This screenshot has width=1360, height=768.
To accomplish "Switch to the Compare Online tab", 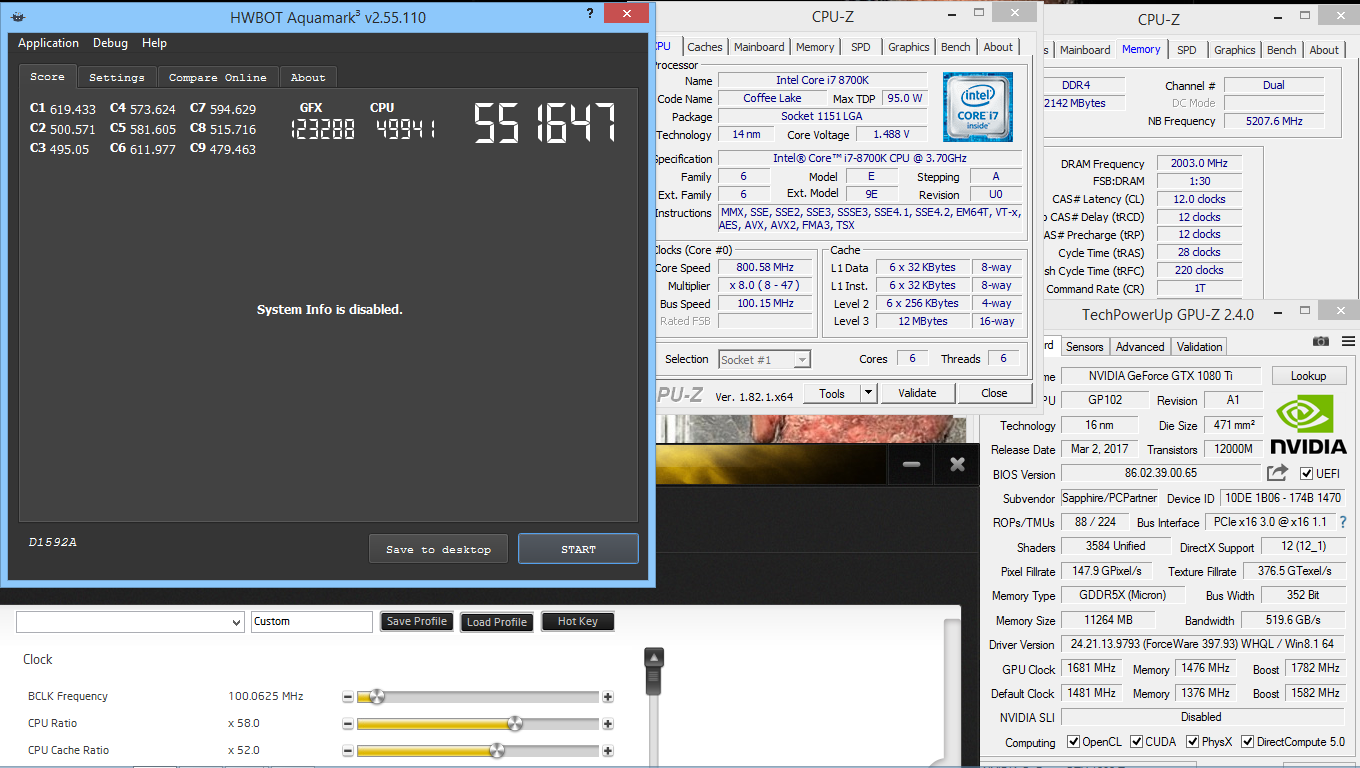I will (x=218, y=77).
